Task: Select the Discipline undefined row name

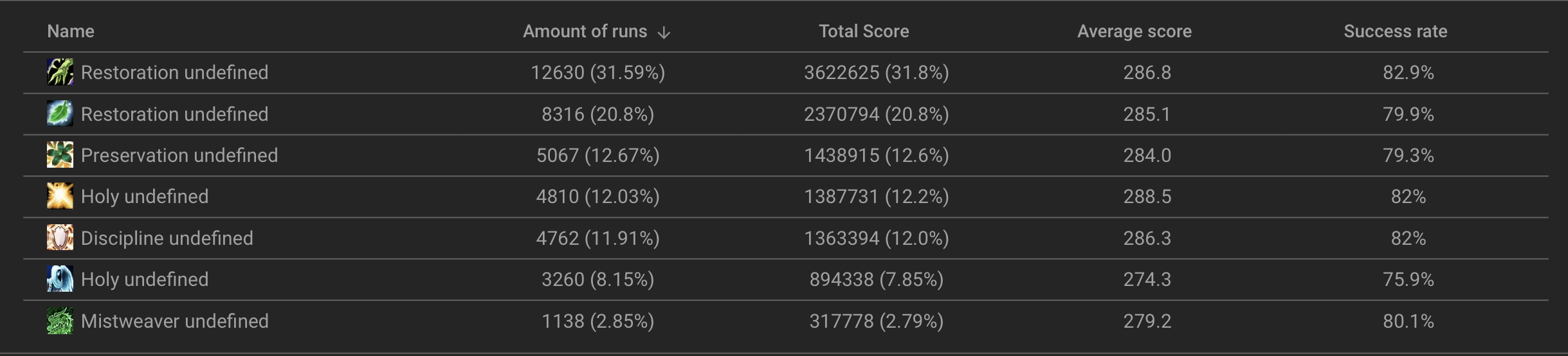Action: (x=167, y=238)
